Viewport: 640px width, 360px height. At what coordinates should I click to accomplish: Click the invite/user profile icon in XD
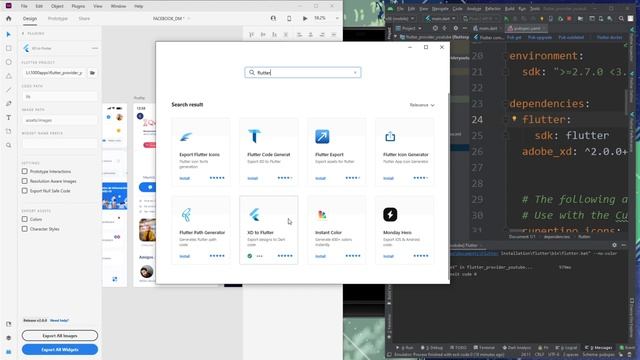pyautogui.click(x=273, y=18)
